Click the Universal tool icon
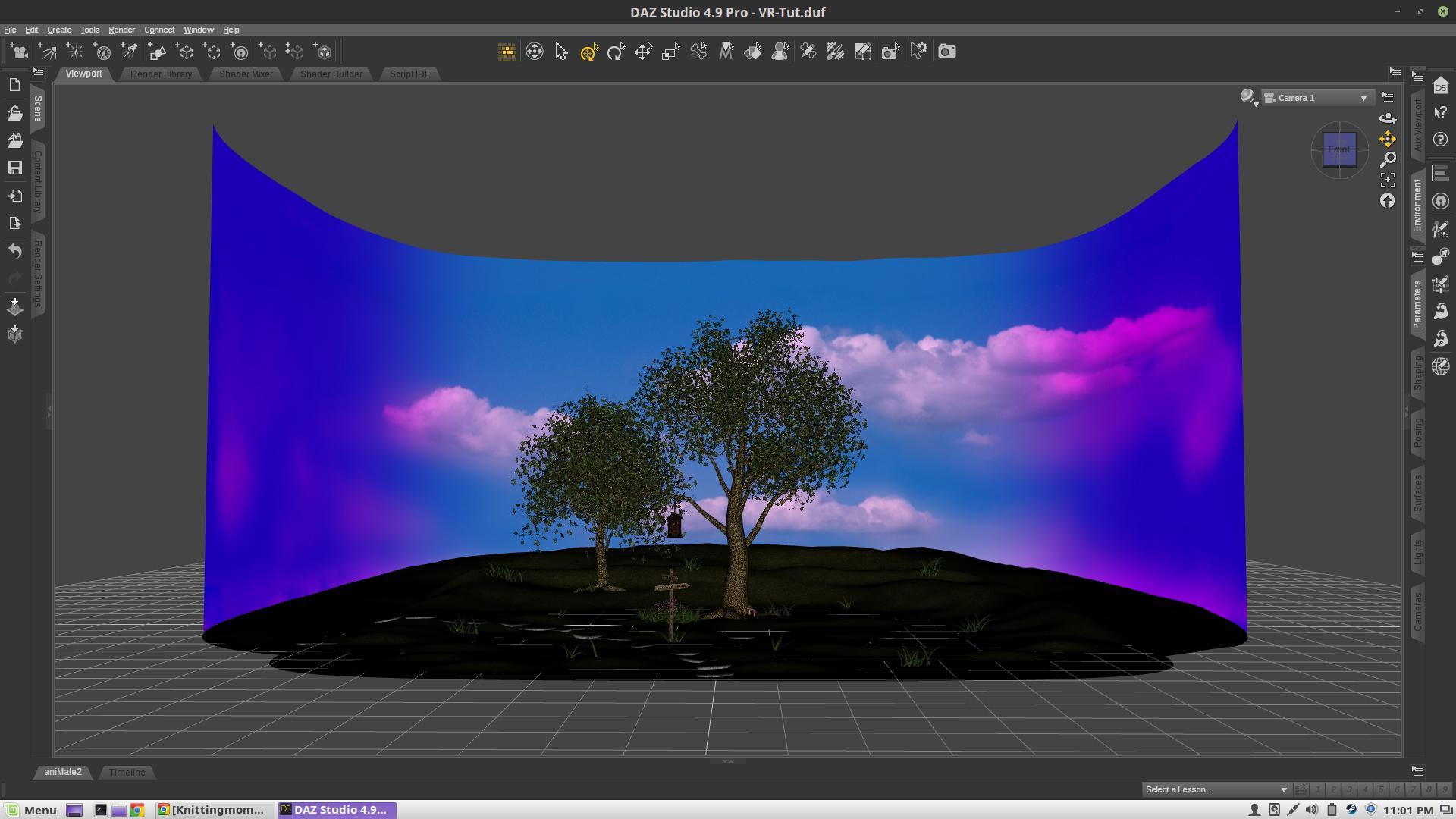This screenshot has width=1456, height=819. coord(588,52)
